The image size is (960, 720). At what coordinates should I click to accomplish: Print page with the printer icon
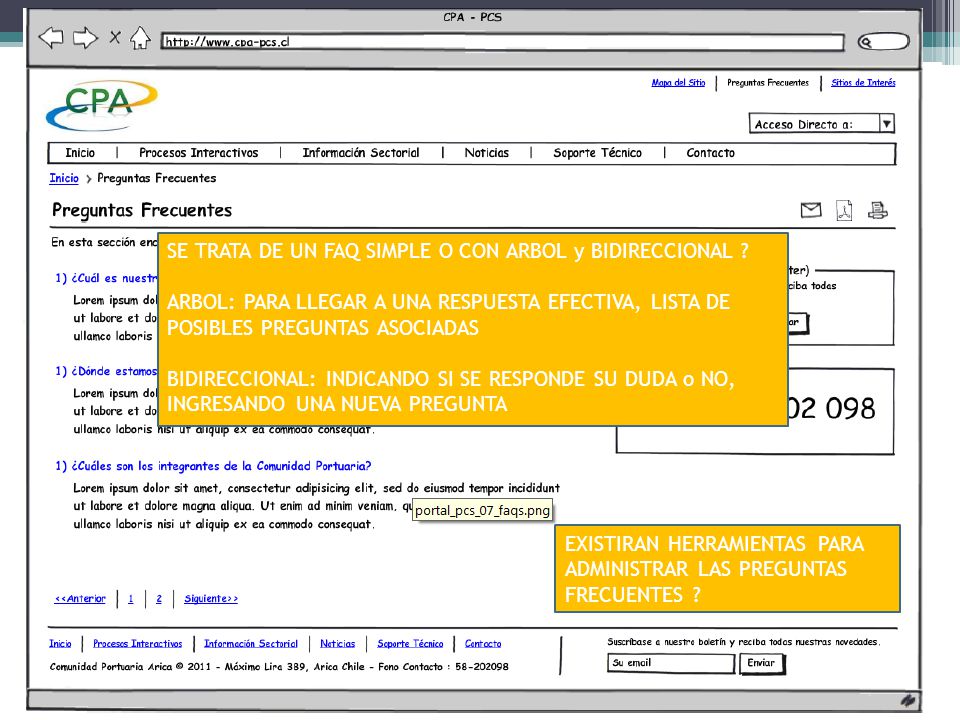point(877,211)
